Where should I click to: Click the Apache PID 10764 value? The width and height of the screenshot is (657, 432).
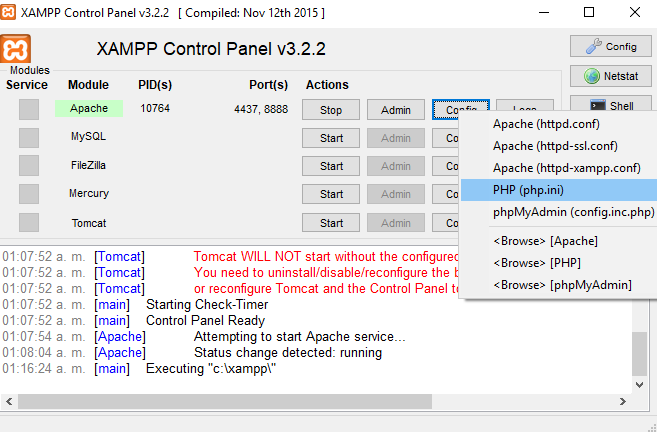click(155, 109)
